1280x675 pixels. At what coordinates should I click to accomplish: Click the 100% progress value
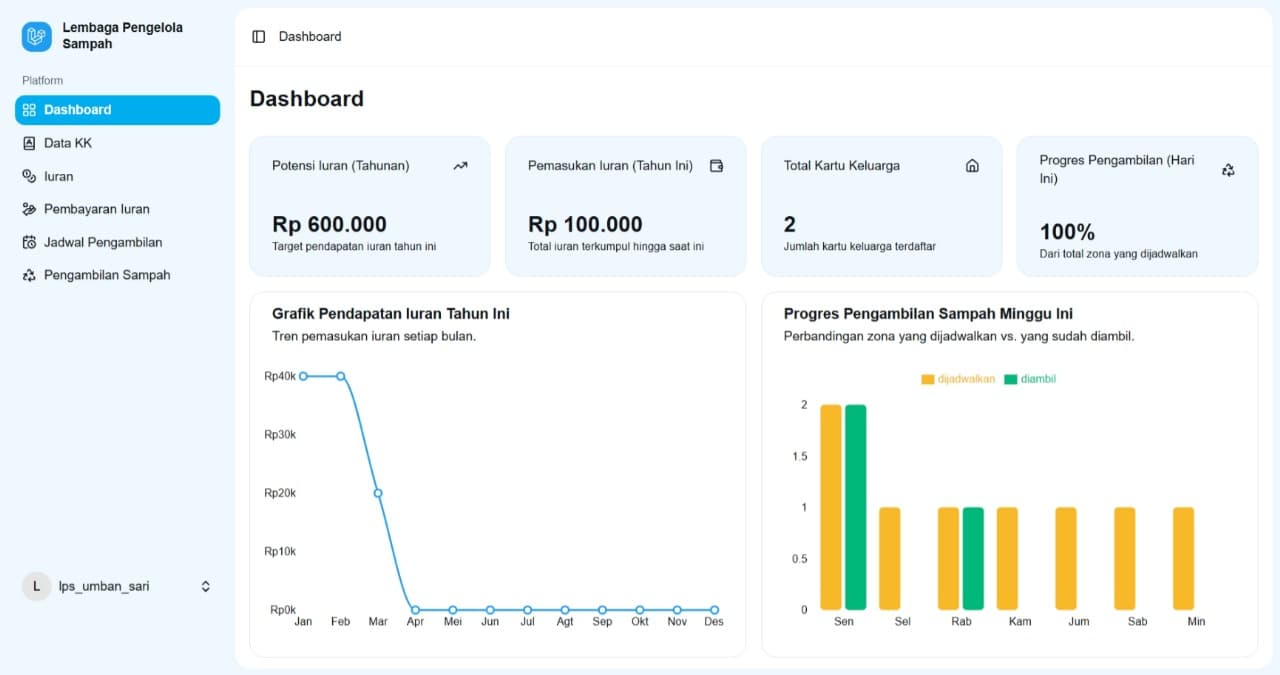[1067, 232]
